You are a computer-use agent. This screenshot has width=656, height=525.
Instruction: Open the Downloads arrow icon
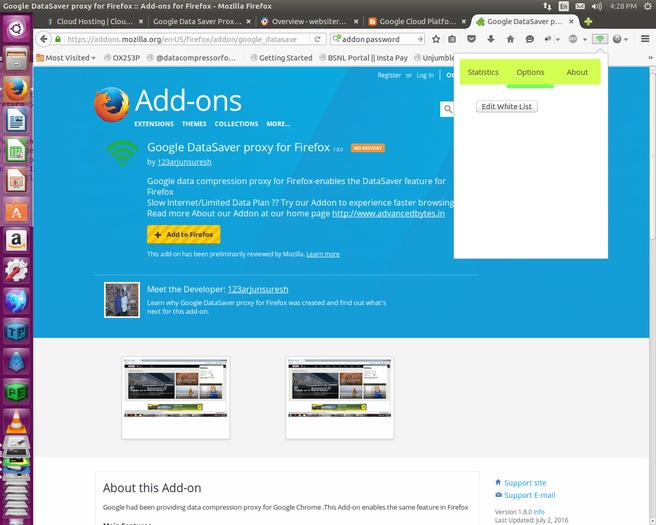click(491, 39)
